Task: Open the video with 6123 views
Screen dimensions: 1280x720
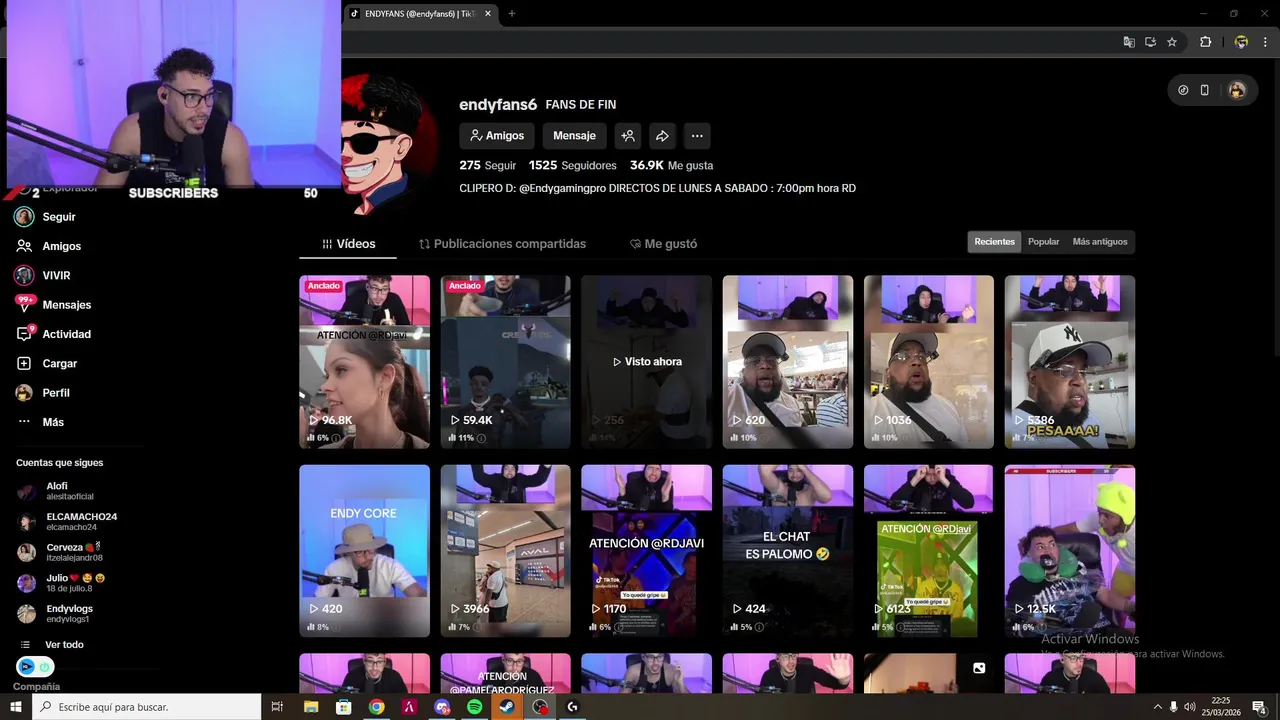Action: (x=929, y=551)
